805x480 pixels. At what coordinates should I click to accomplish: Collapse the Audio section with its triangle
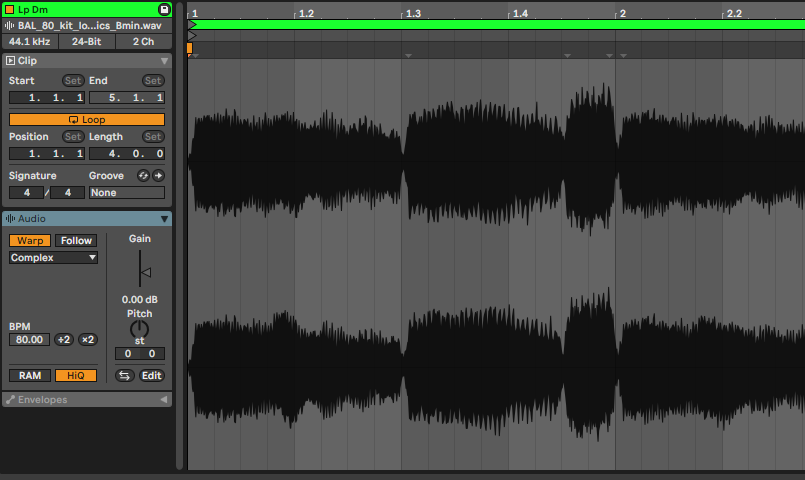pos(164,219)
